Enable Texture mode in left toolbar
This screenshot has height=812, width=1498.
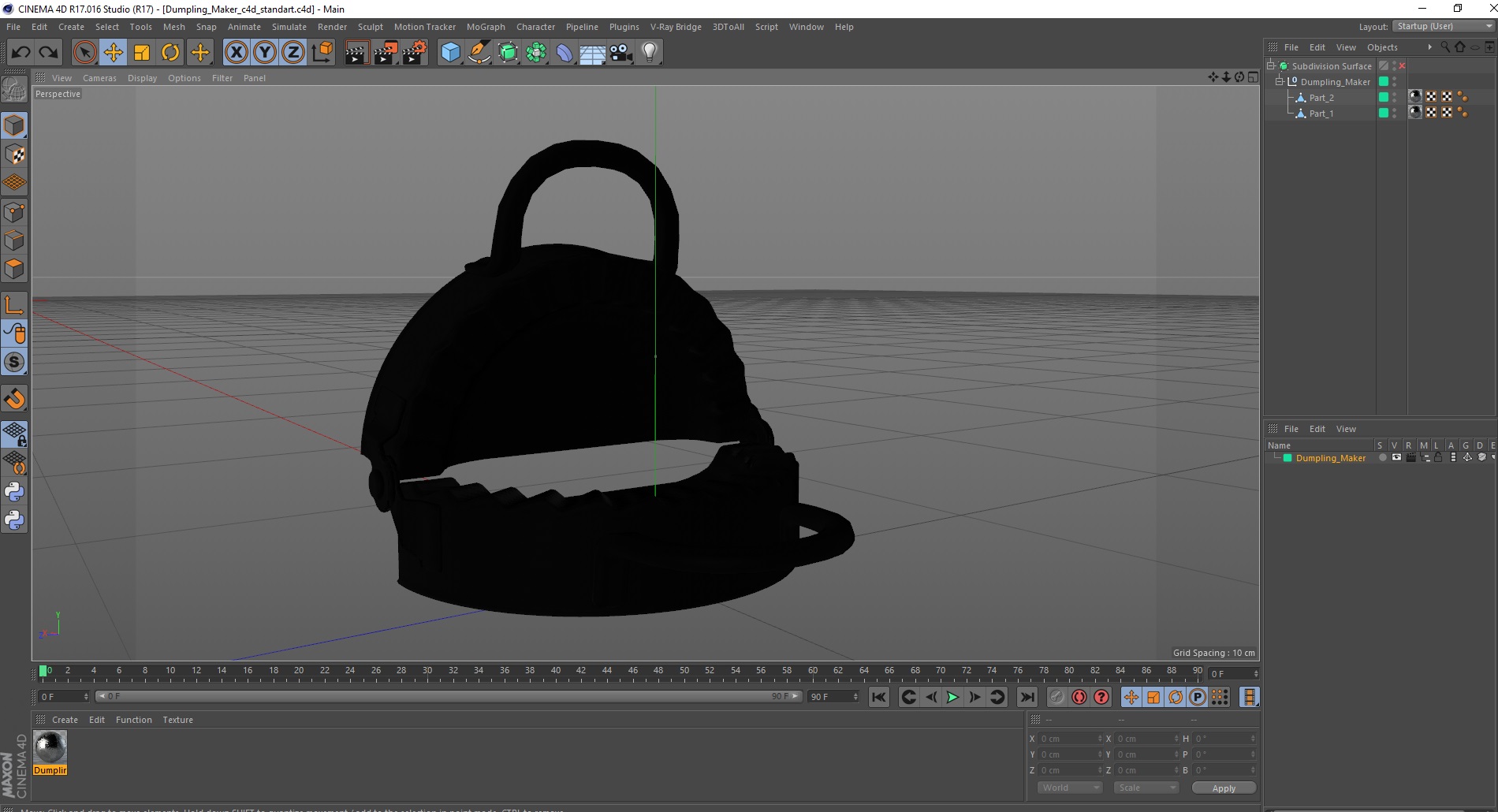click(x=14, y=155)
